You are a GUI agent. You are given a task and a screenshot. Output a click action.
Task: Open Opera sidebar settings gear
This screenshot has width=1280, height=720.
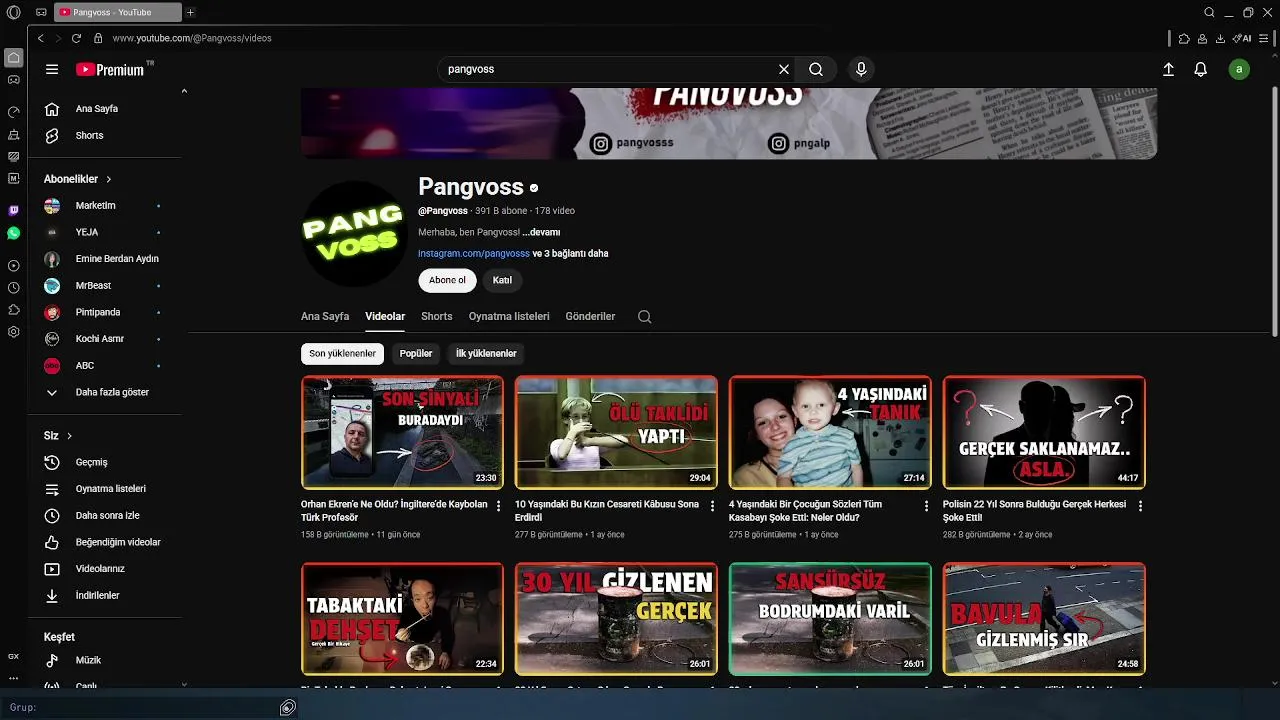(14, 331)
